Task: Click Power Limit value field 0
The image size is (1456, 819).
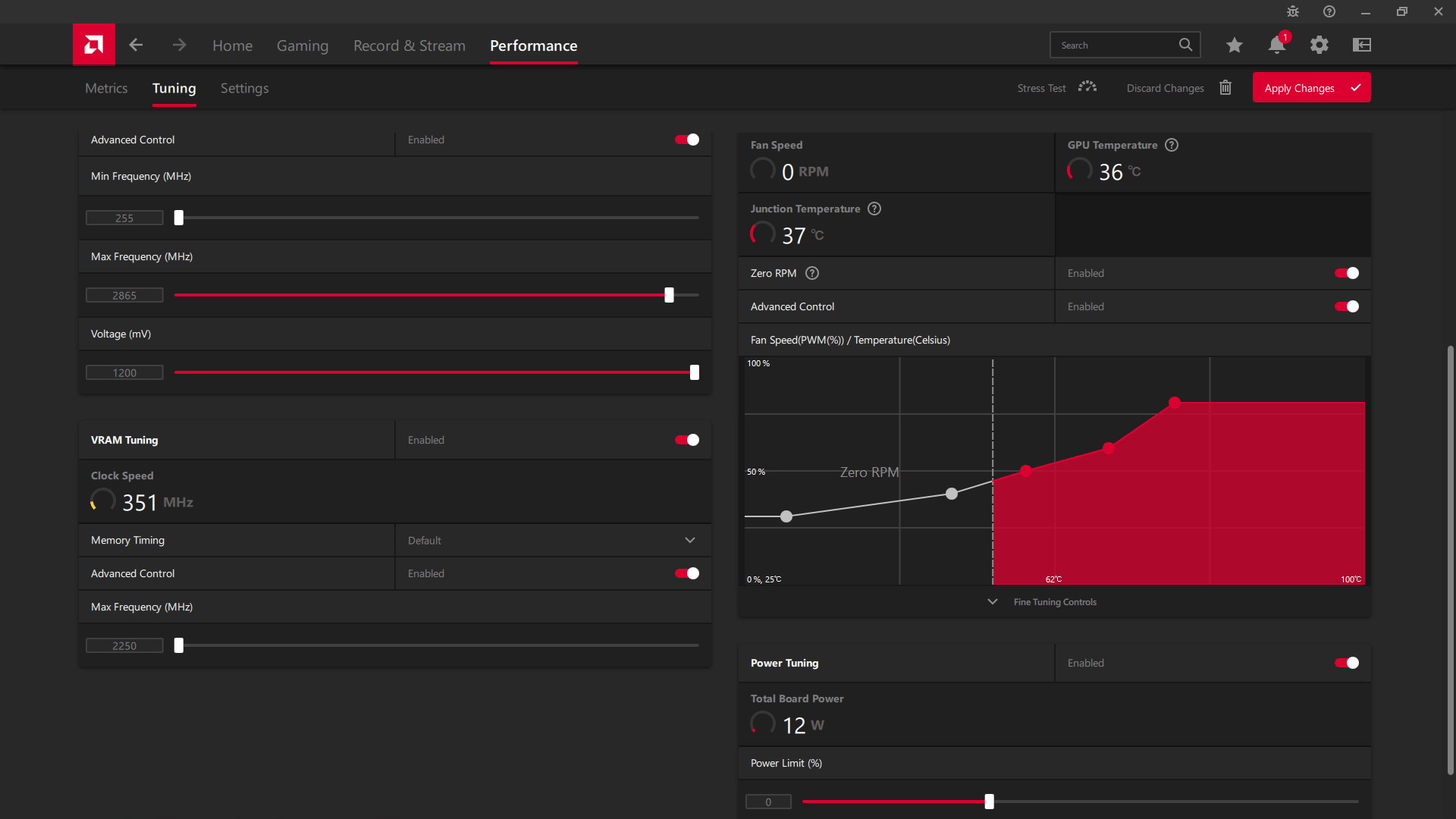Action: point(768,802)
